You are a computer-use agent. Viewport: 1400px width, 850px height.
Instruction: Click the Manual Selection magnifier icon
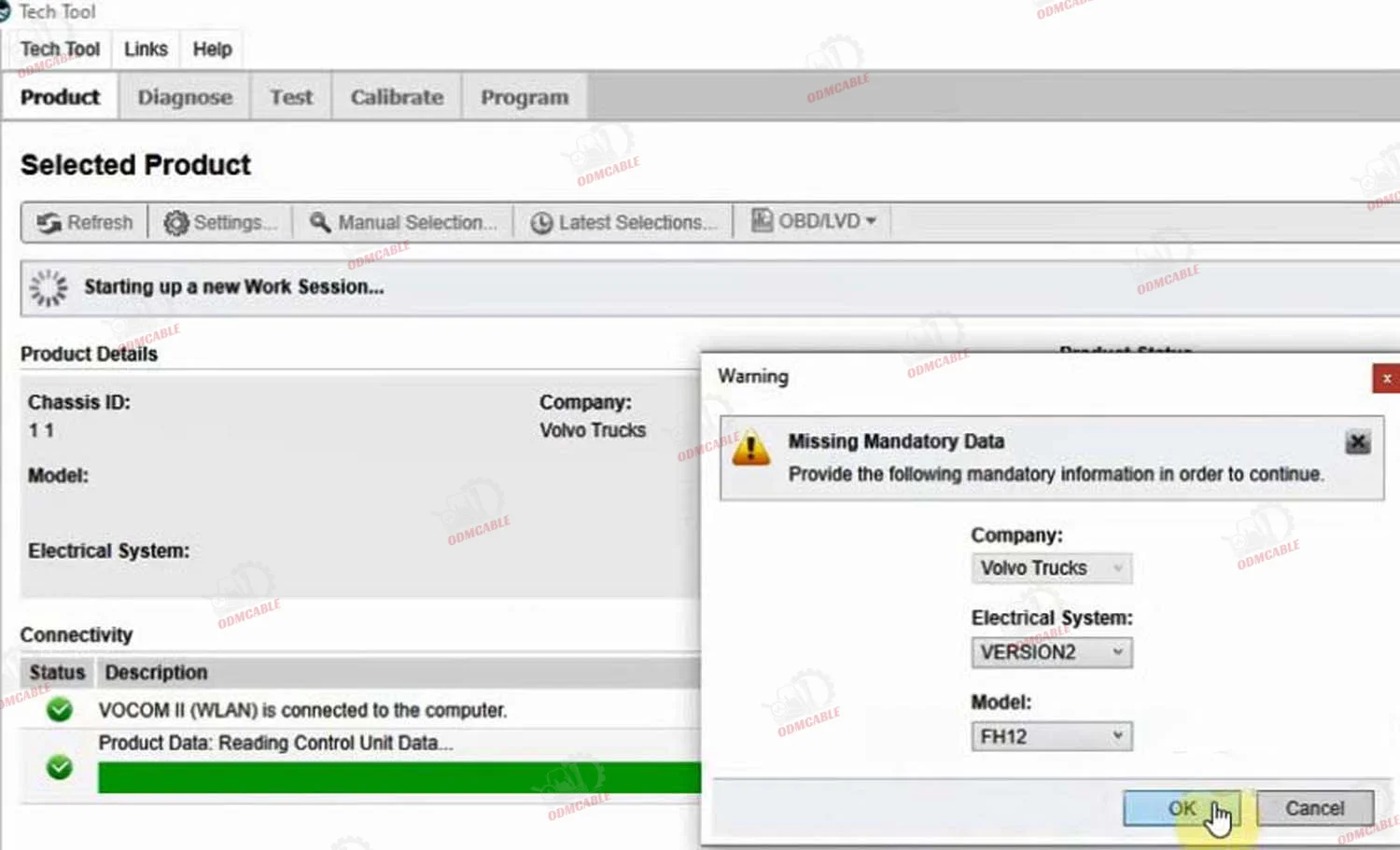coord(320,223)
